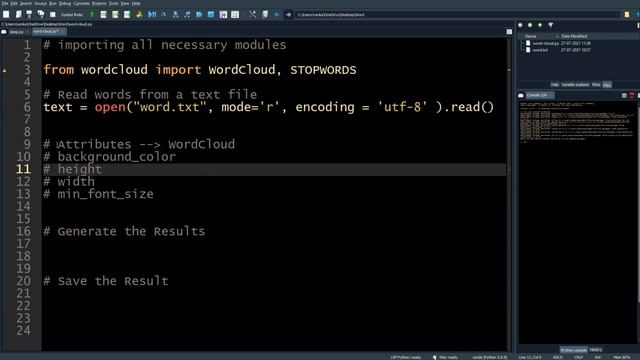
Task: Click the Kite ready status entry
Action: click(x=445, y=357)
